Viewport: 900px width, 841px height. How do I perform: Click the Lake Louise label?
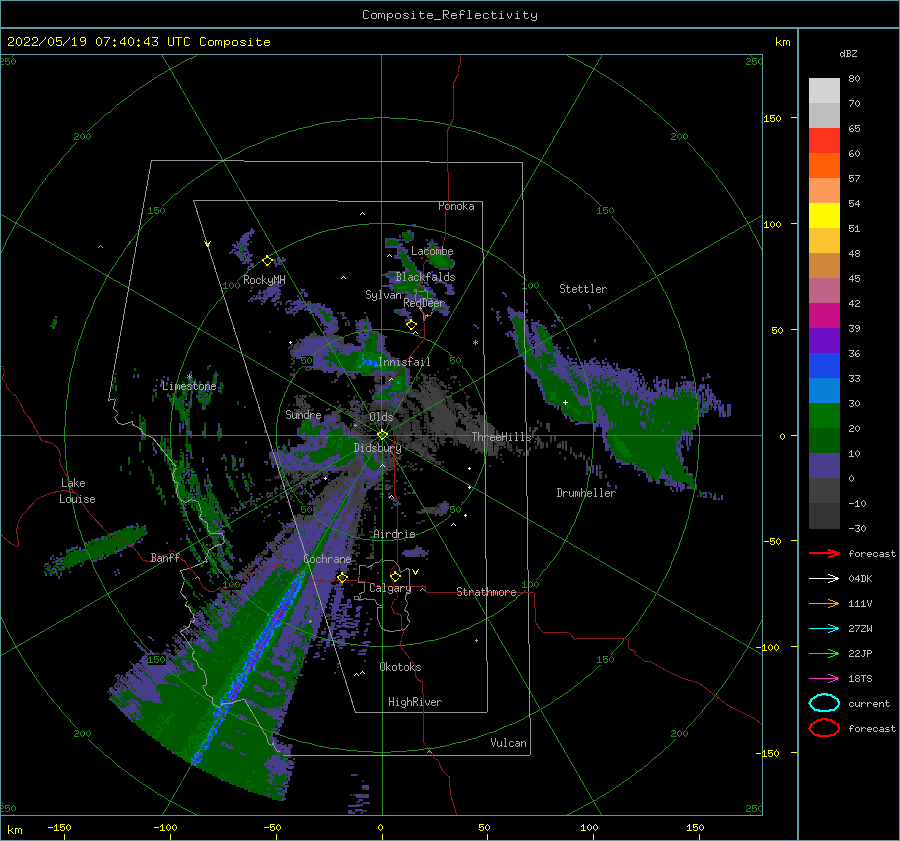click(x=77, y=491)
